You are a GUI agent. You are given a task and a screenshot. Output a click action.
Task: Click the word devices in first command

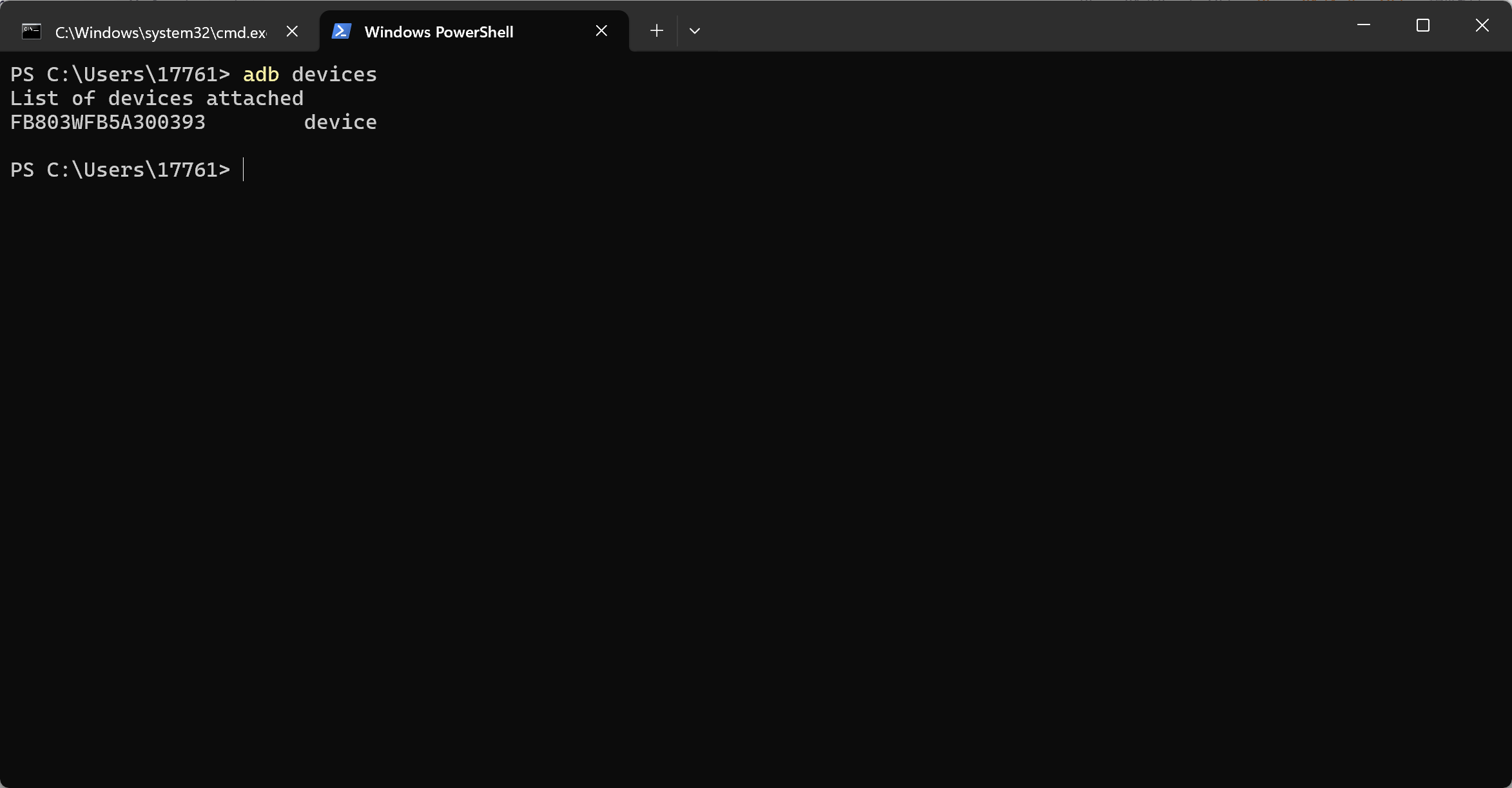coord(334,75)
